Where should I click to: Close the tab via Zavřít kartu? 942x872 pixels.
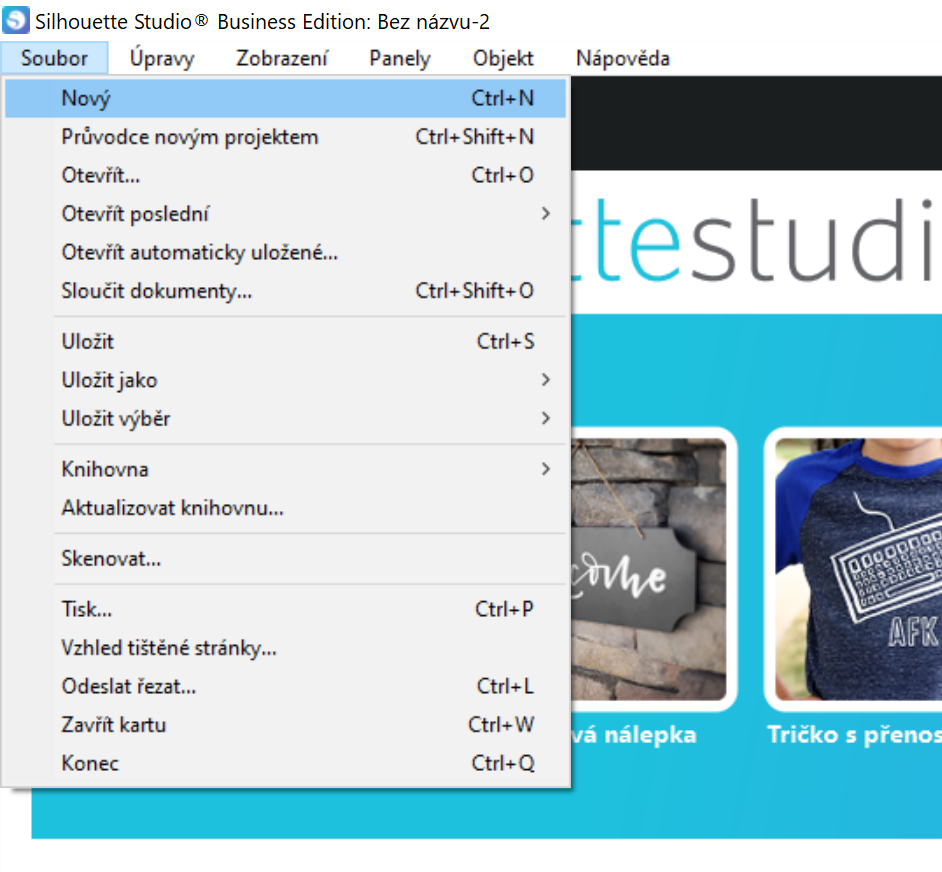[113, 724]
